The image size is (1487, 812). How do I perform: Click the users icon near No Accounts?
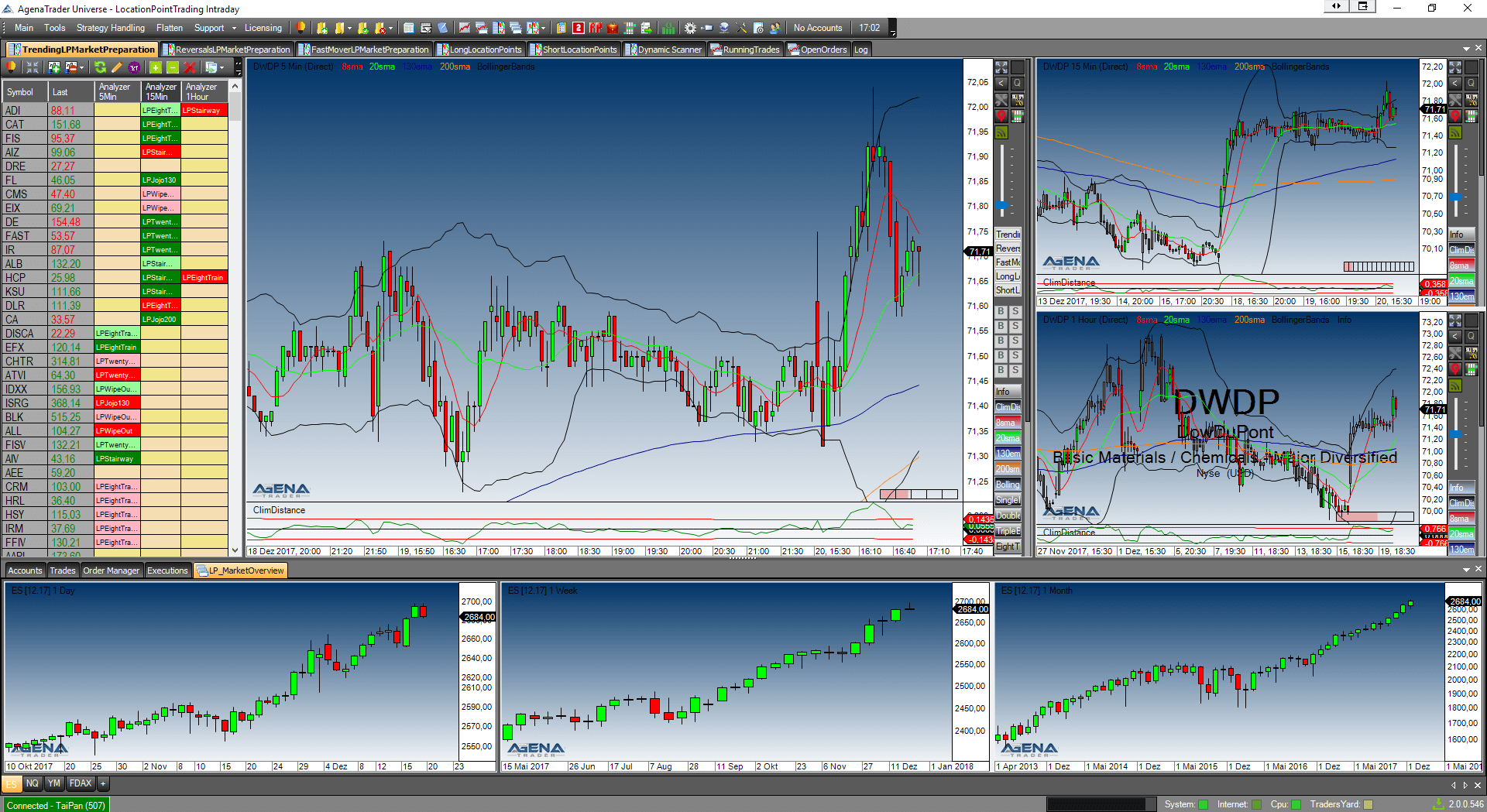[x=774, y=28]
